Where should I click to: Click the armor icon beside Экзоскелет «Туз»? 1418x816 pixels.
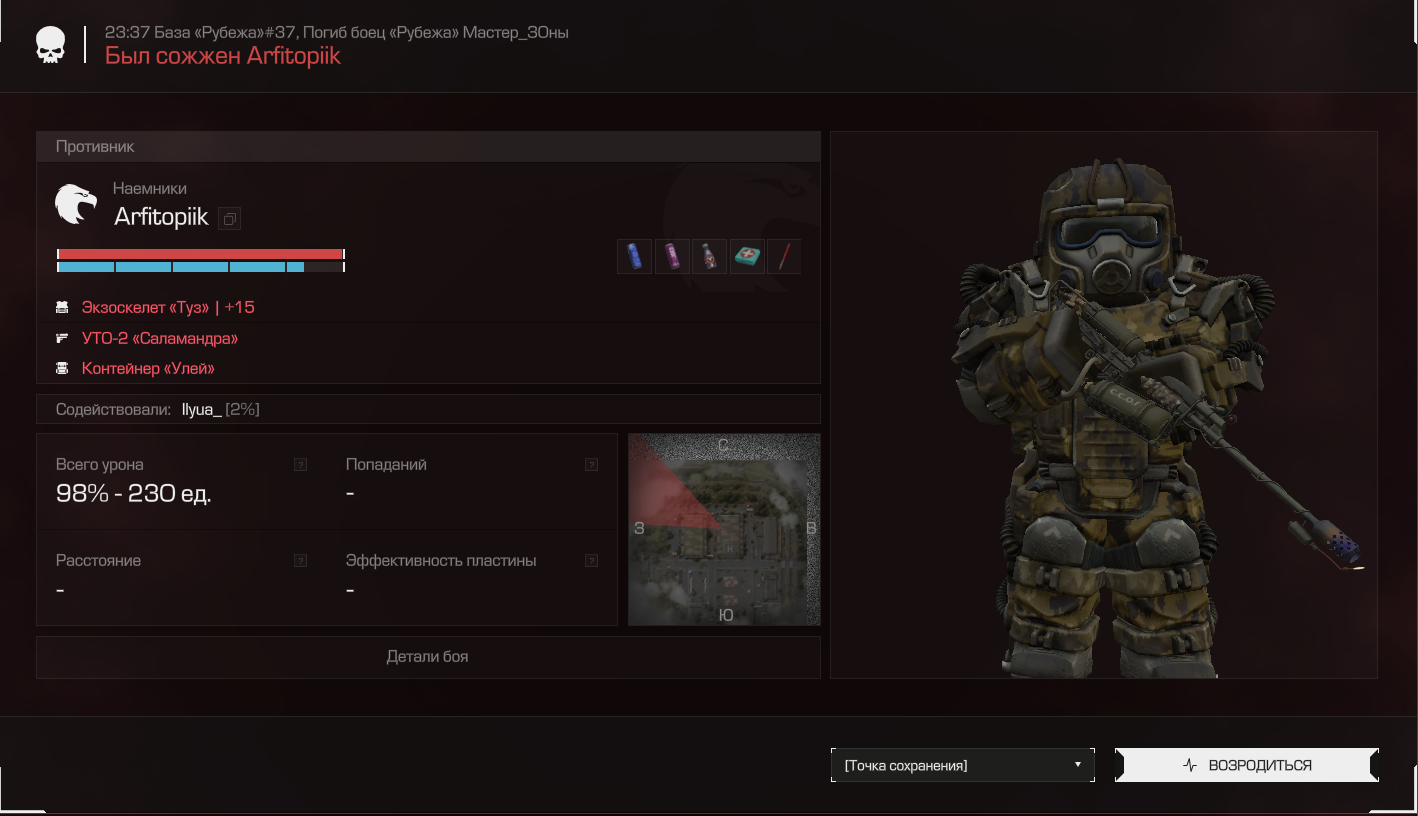tap(62, 308)
